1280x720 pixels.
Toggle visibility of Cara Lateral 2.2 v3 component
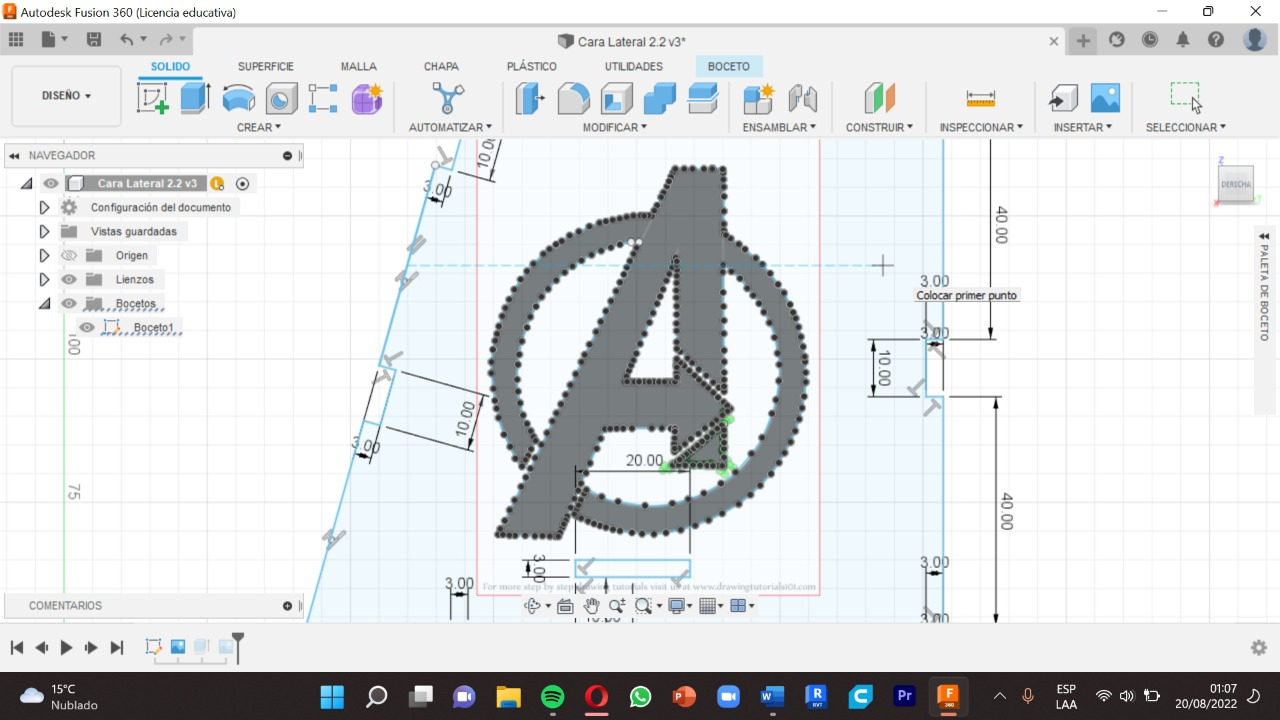[51, 184]
